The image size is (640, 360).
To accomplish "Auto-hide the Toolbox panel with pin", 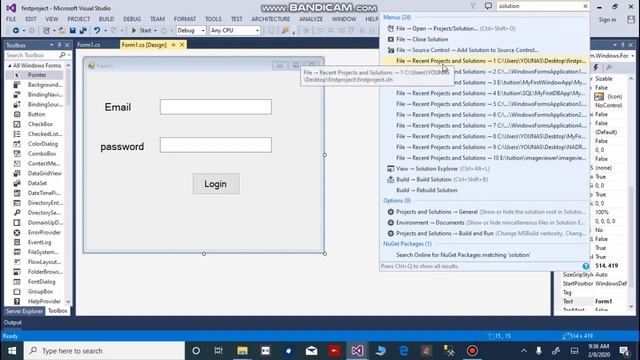I will click(60, 45).
